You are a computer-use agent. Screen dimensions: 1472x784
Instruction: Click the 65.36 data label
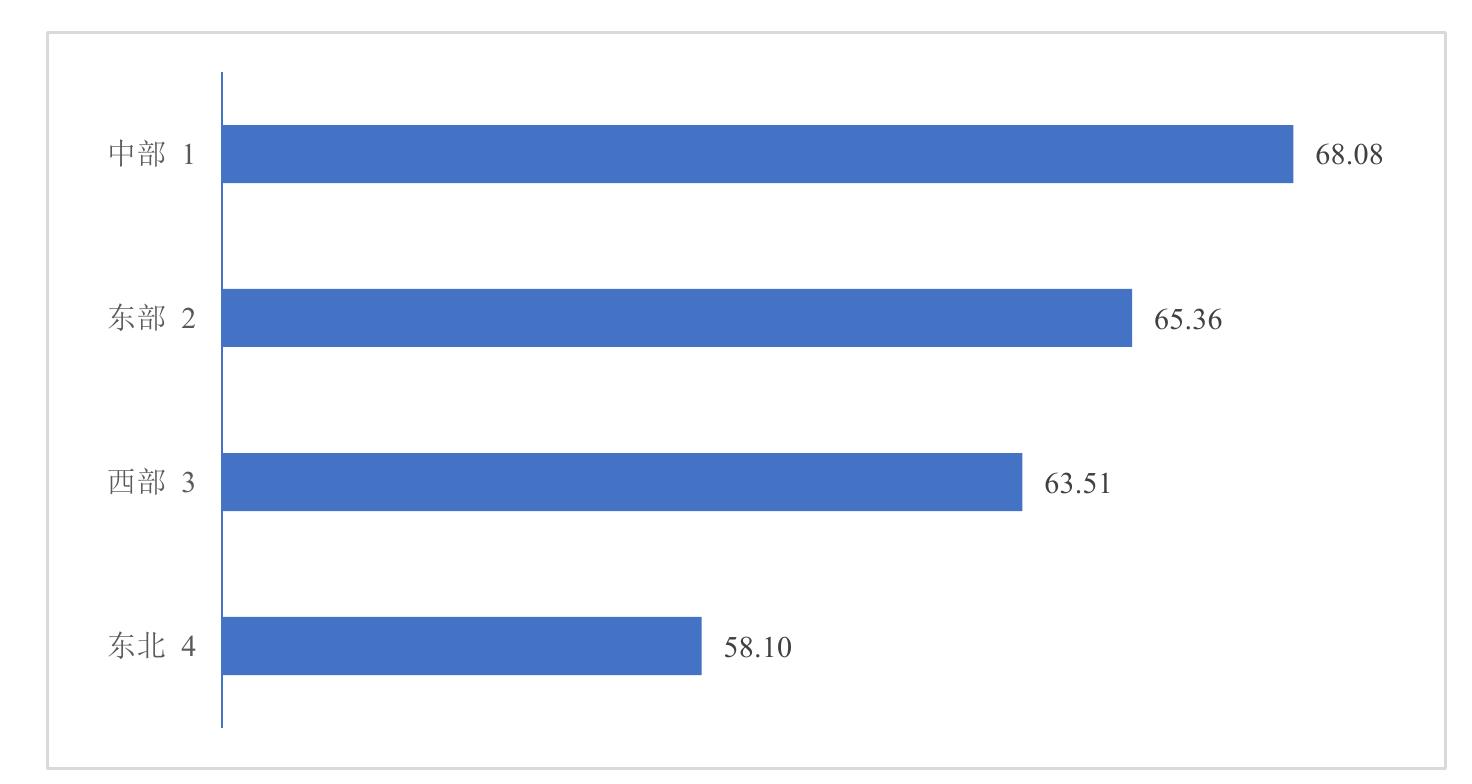pyautogui.click(x=1188, y=319)
